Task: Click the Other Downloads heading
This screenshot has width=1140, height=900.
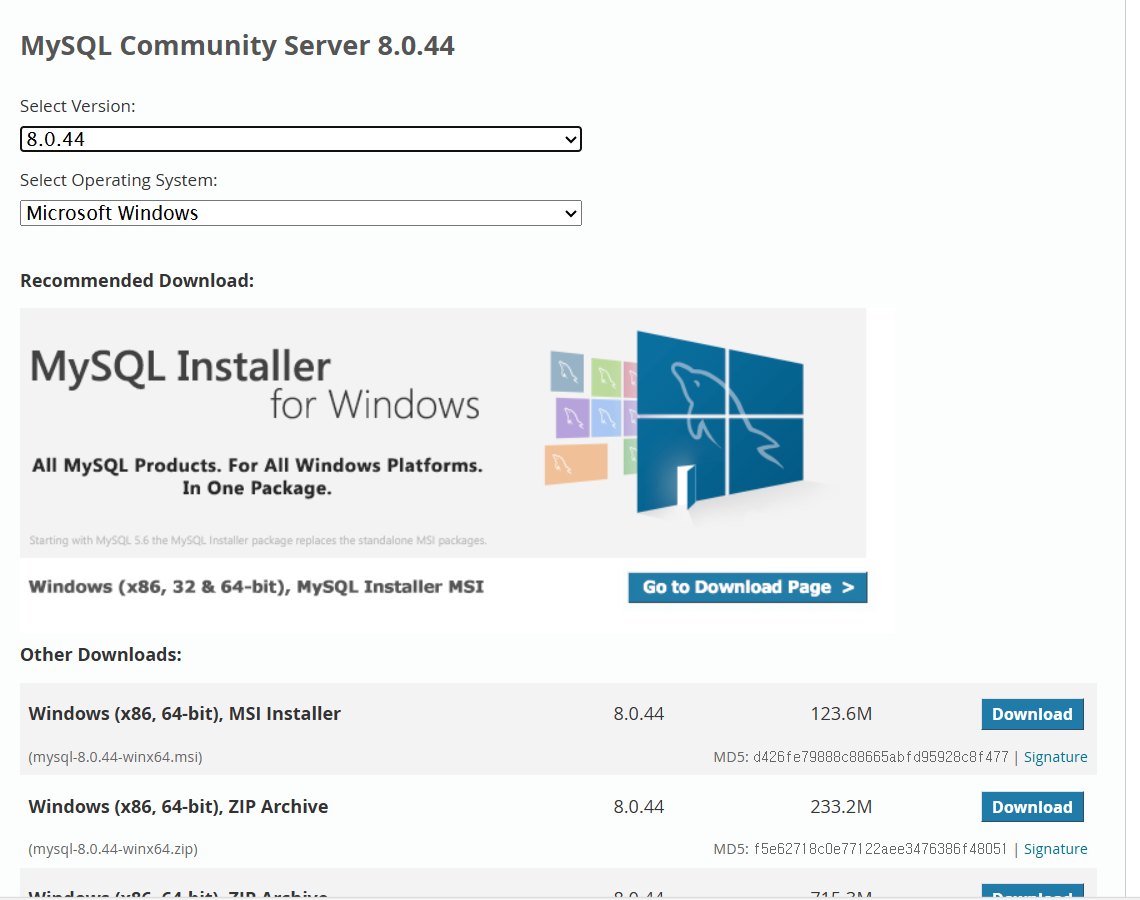Action: [101, 654]
